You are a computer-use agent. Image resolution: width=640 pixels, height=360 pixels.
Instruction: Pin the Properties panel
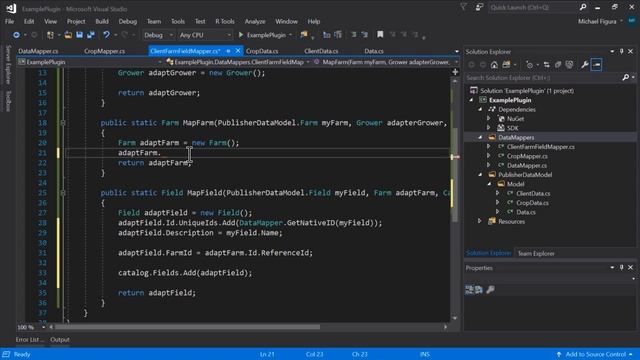[622, 267]
